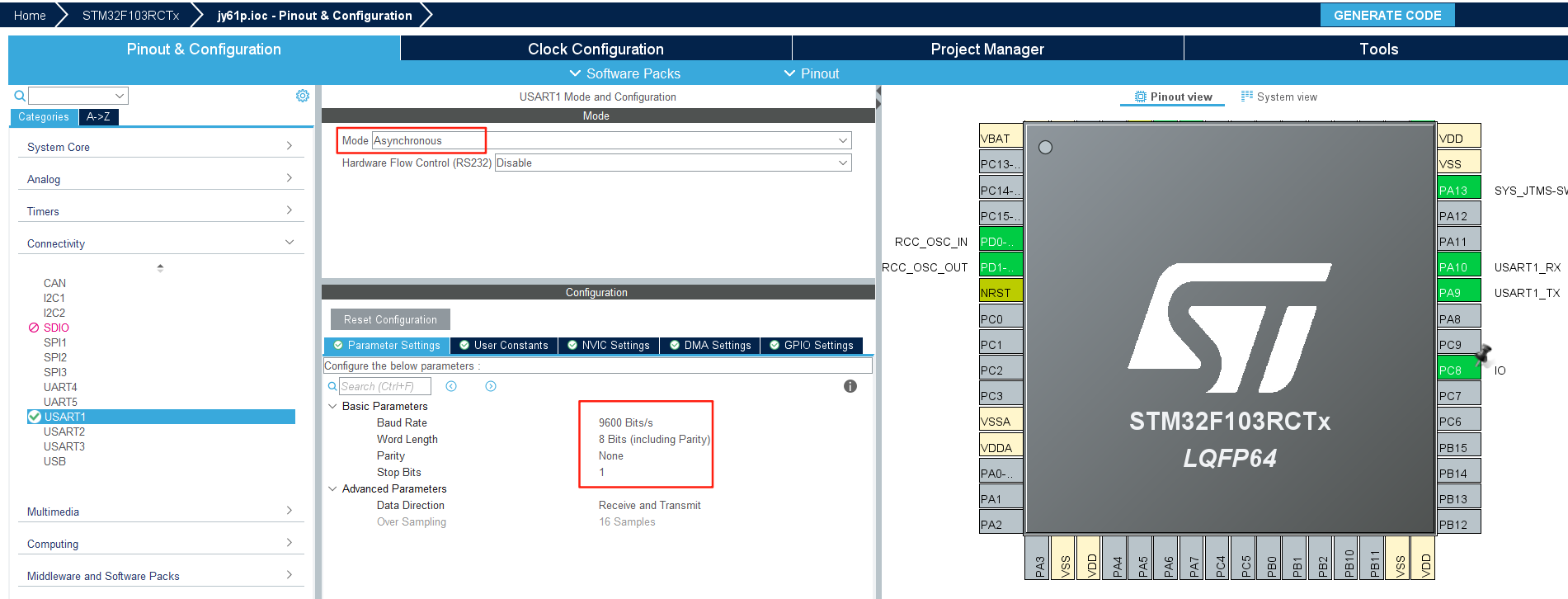Viewport: 1568px width, 599px height.
Task: Click the PA3 pin at chip bottom
Action: 1038,558
